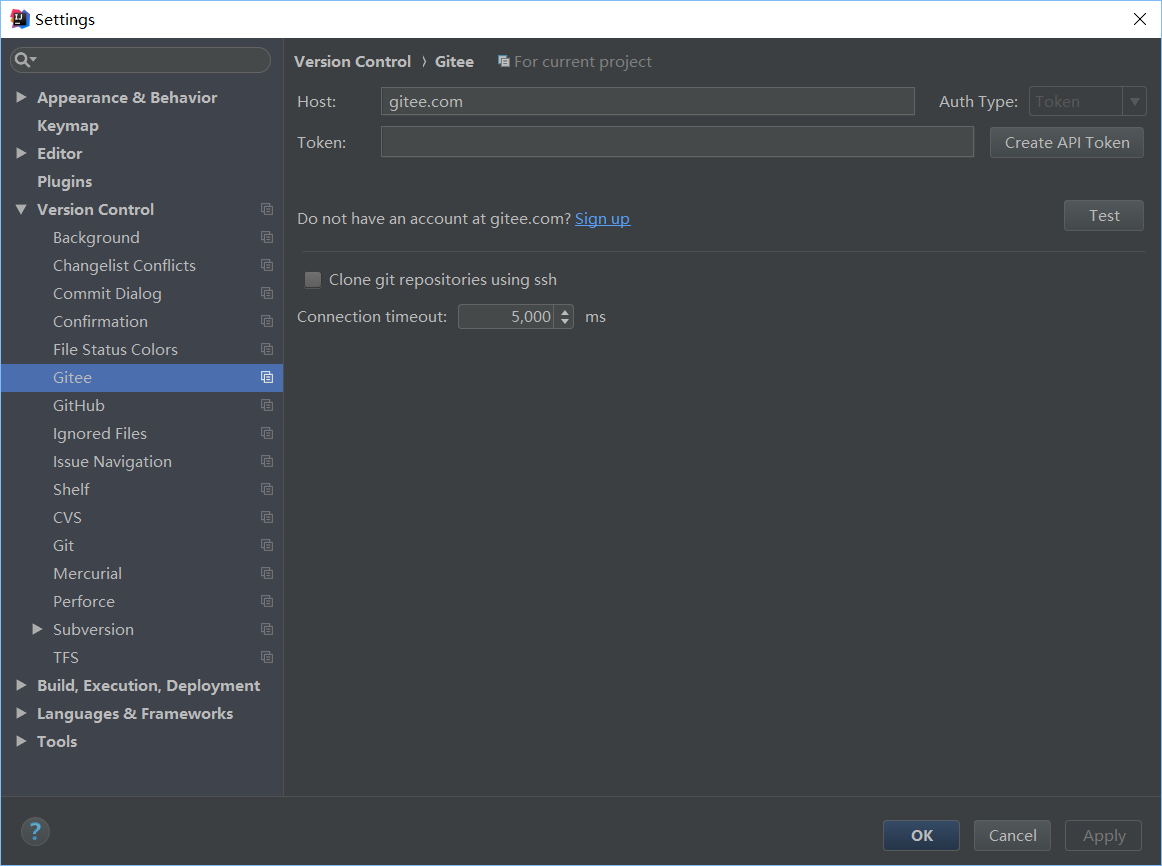Screen dimensions: 1162x866
Task: Click the Test connection button
Action: tap(1103, 216)
